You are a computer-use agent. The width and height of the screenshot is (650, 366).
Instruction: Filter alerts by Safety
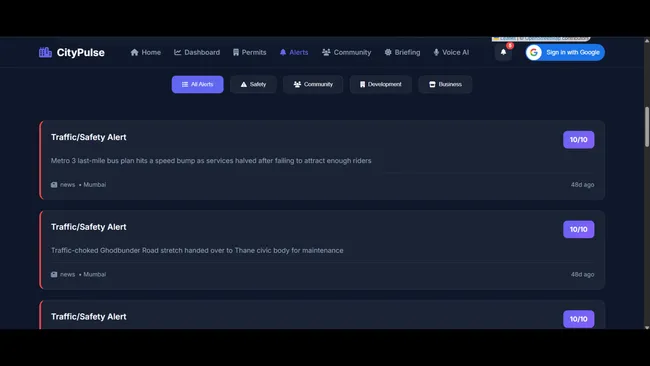[x=253, y=84]
